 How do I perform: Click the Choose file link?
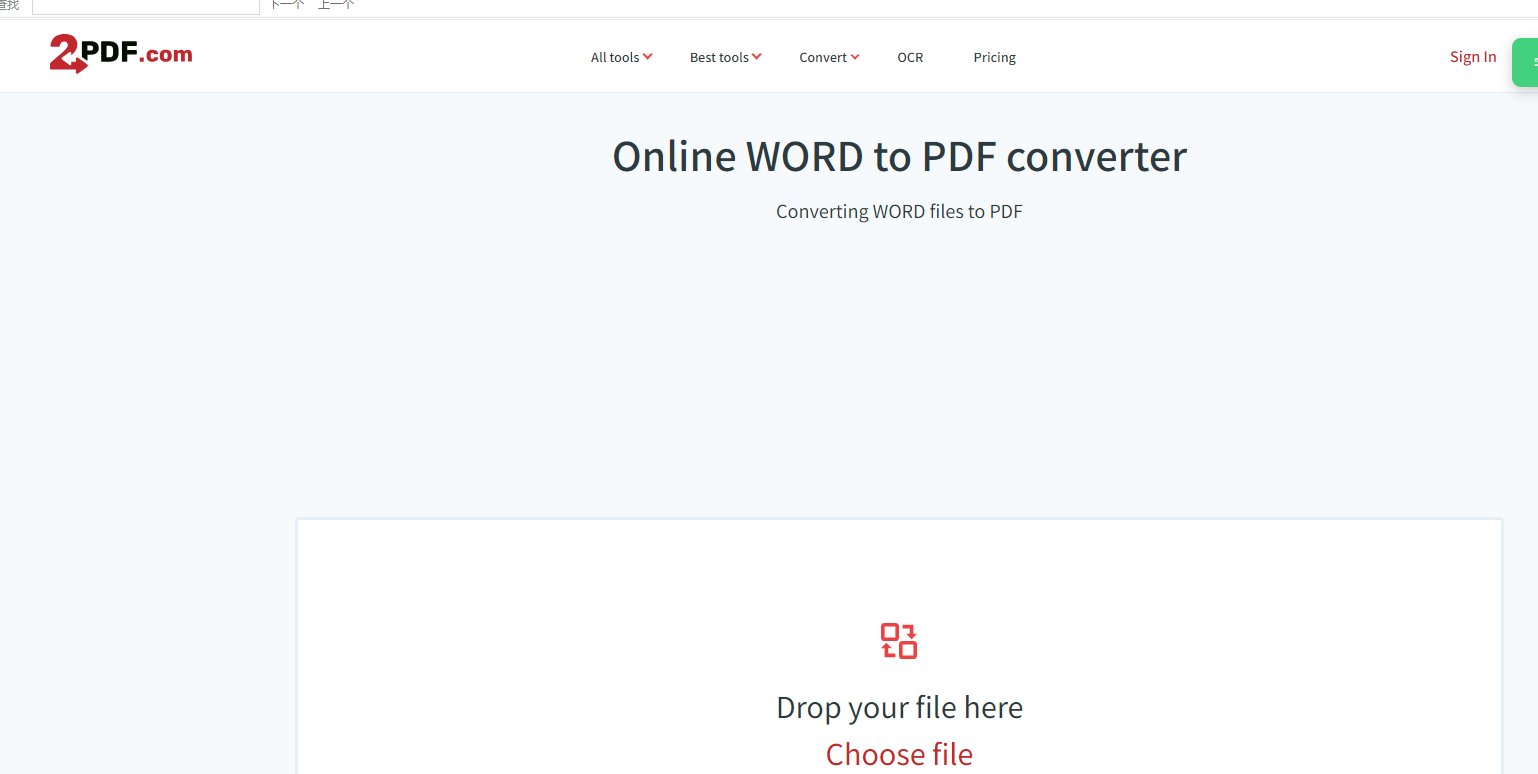[x=898, y=754]
